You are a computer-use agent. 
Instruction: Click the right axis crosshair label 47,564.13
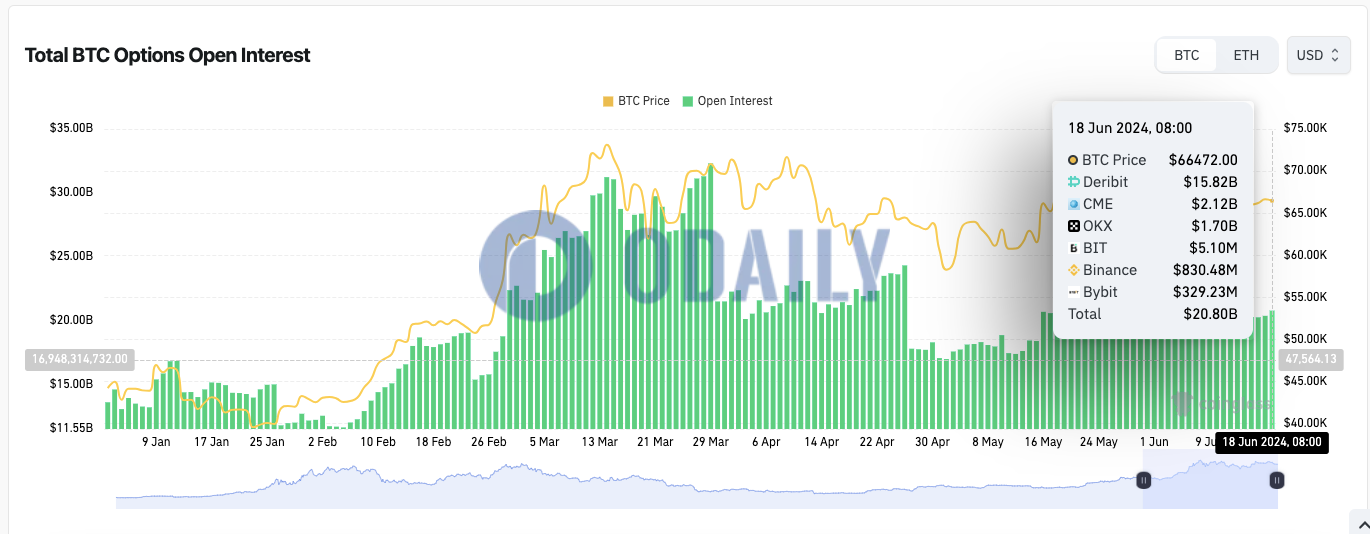[x=1312, y=358]
